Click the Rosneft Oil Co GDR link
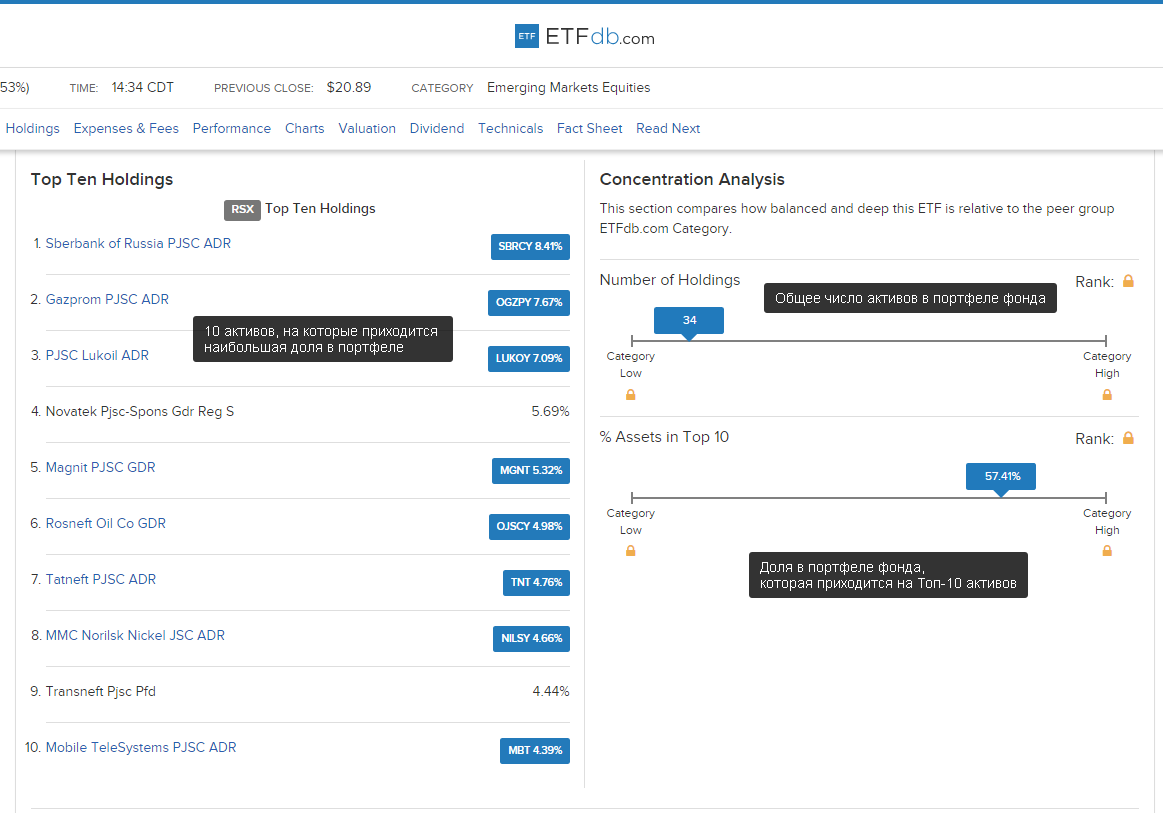 pyautogui.click(x=105, y=523)
